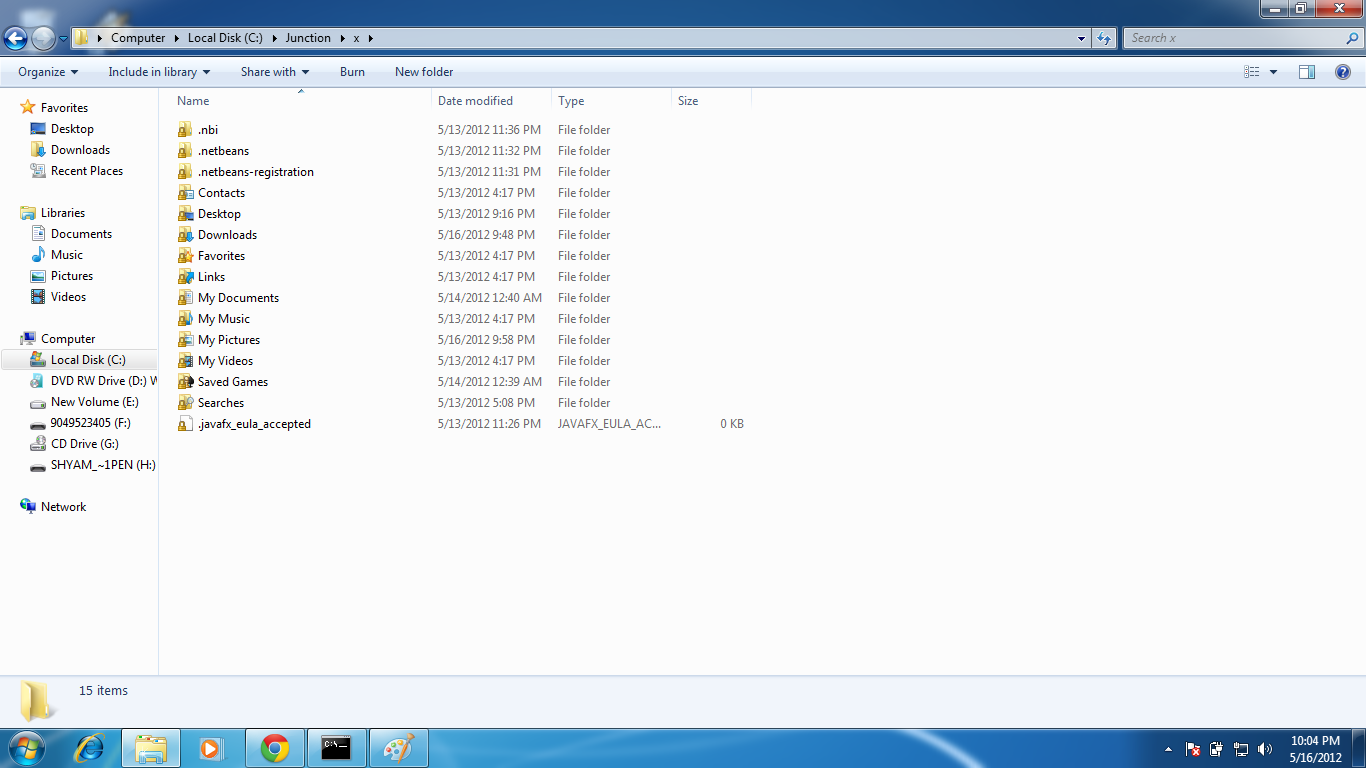1366x768 pixels.
Task: Select the My Videos folder icon
Action: tap(185, 361)
